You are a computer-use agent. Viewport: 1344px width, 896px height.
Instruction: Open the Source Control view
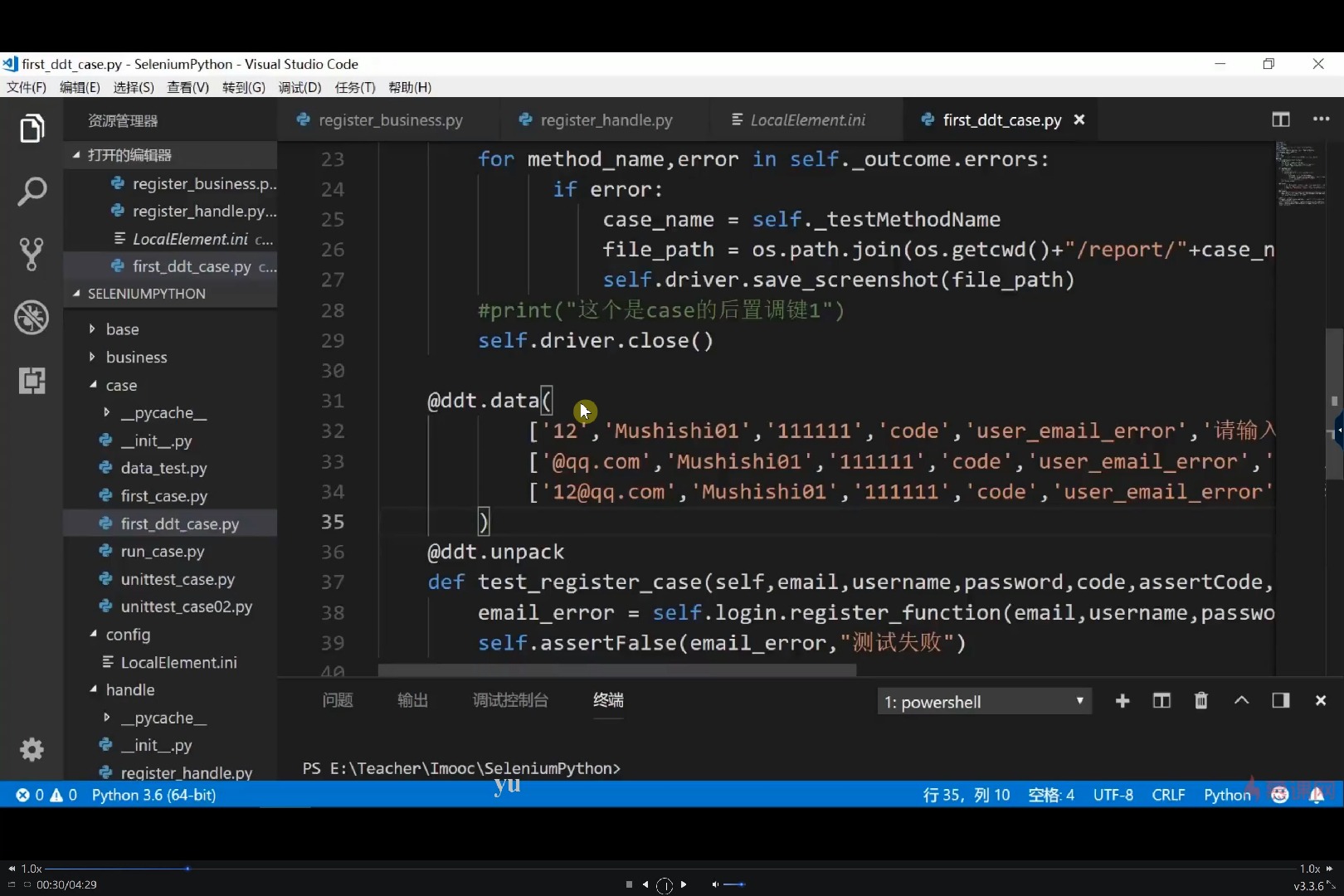tap(32, 255)
